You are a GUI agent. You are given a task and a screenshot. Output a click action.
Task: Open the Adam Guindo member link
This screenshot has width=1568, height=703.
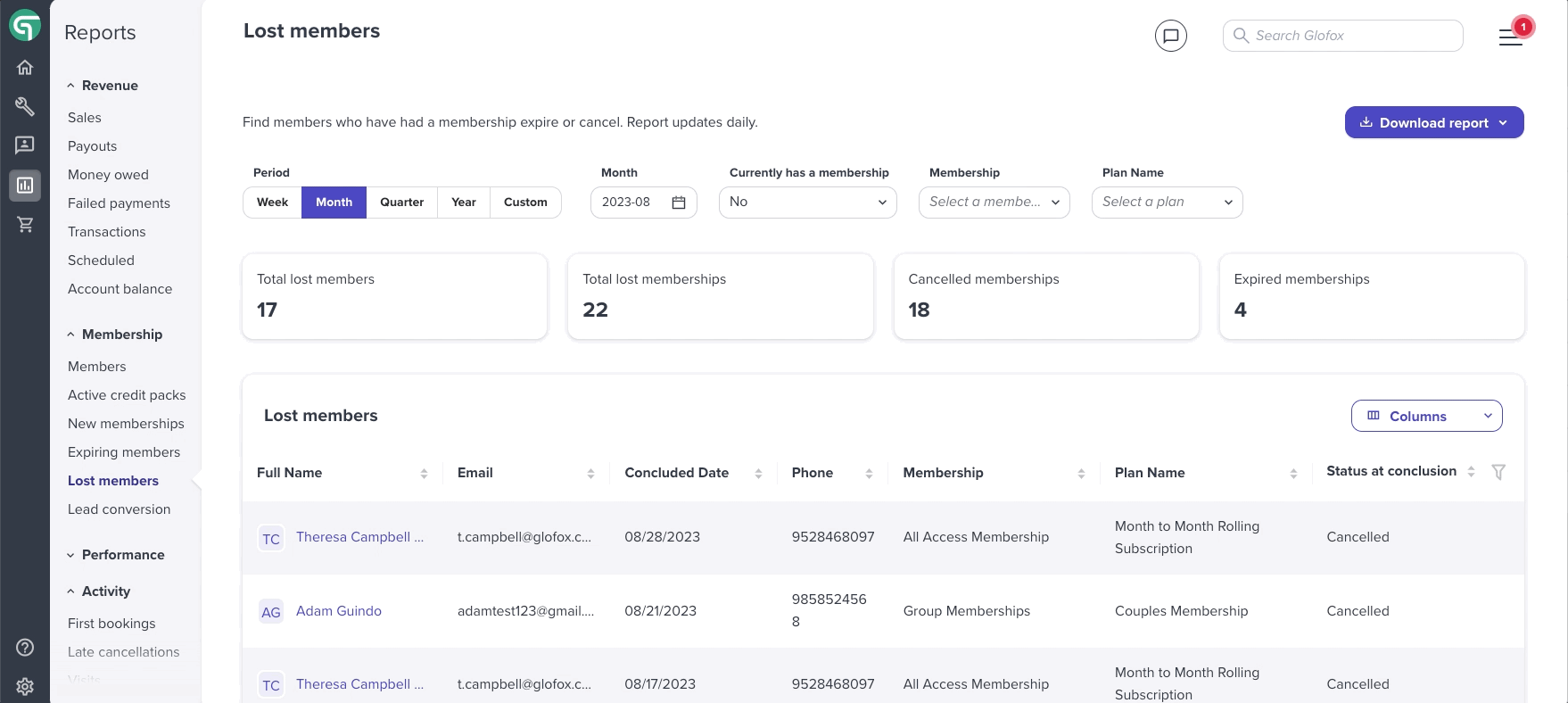(339, 611)
